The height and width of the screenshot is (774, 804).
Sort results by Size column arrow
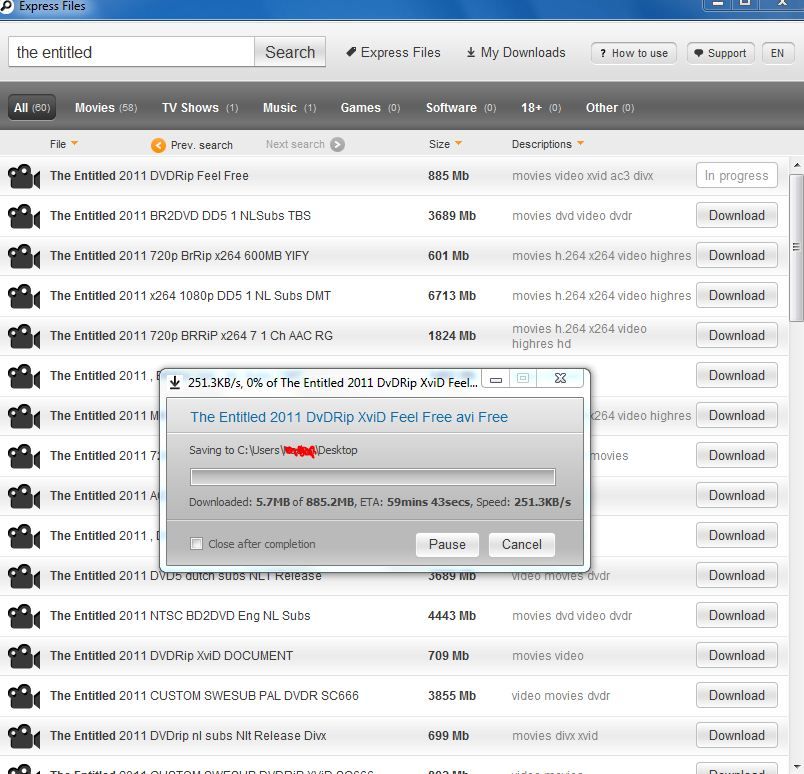tap(458, 144)
